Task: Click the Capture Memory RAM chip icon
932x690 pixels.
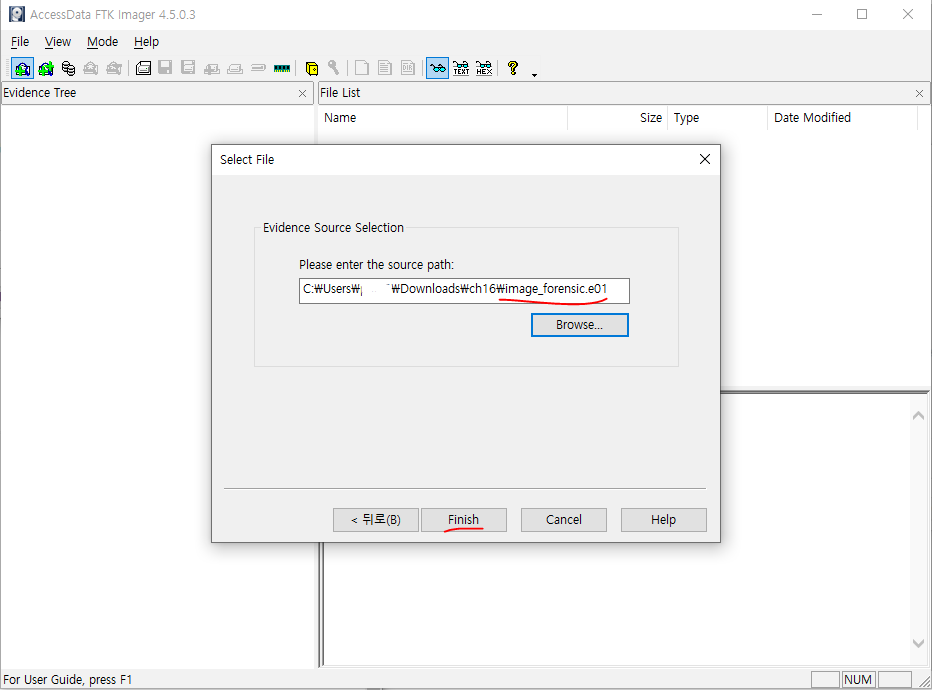Action: (282, 68)
